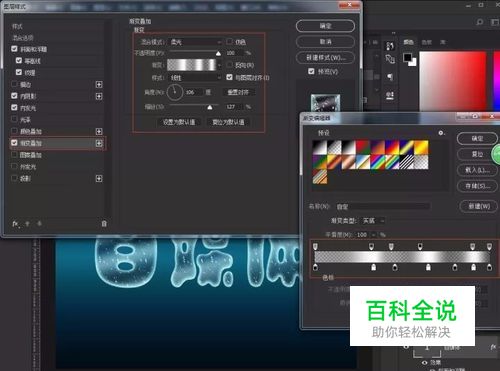
Task: Click 新建(W) in gradient editor
Action: [479, 206]
